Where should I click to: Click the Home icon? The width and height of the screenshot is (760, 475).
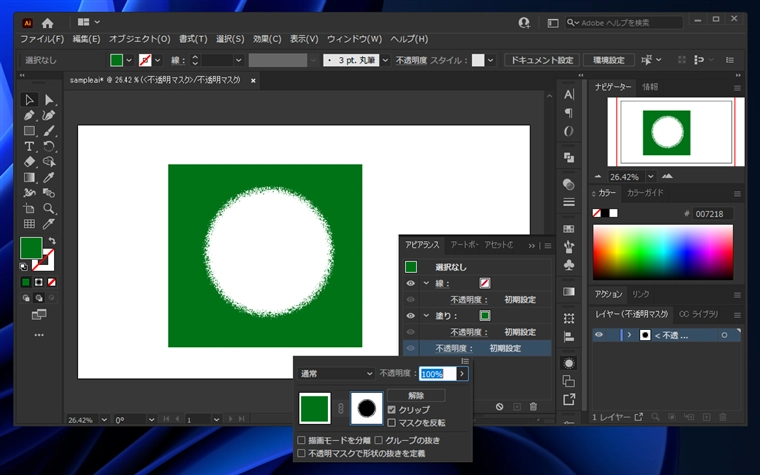48,23
